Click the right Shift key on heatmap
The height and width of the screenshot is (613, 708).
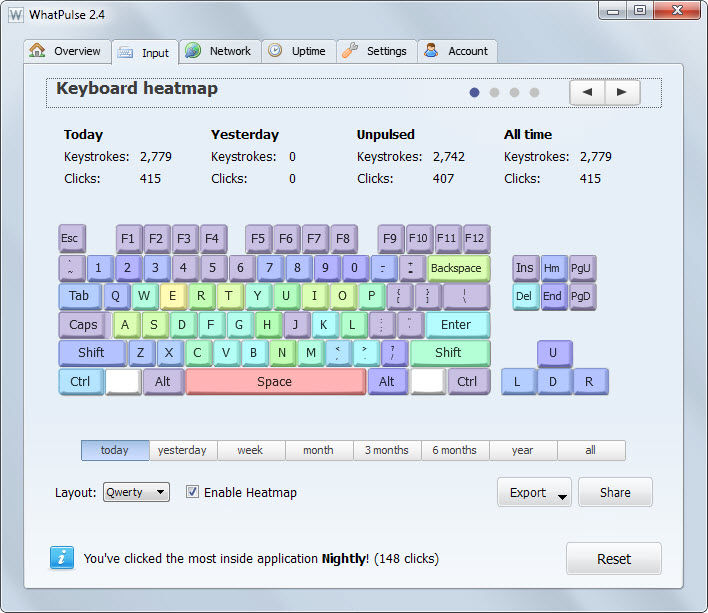[450, 353]
